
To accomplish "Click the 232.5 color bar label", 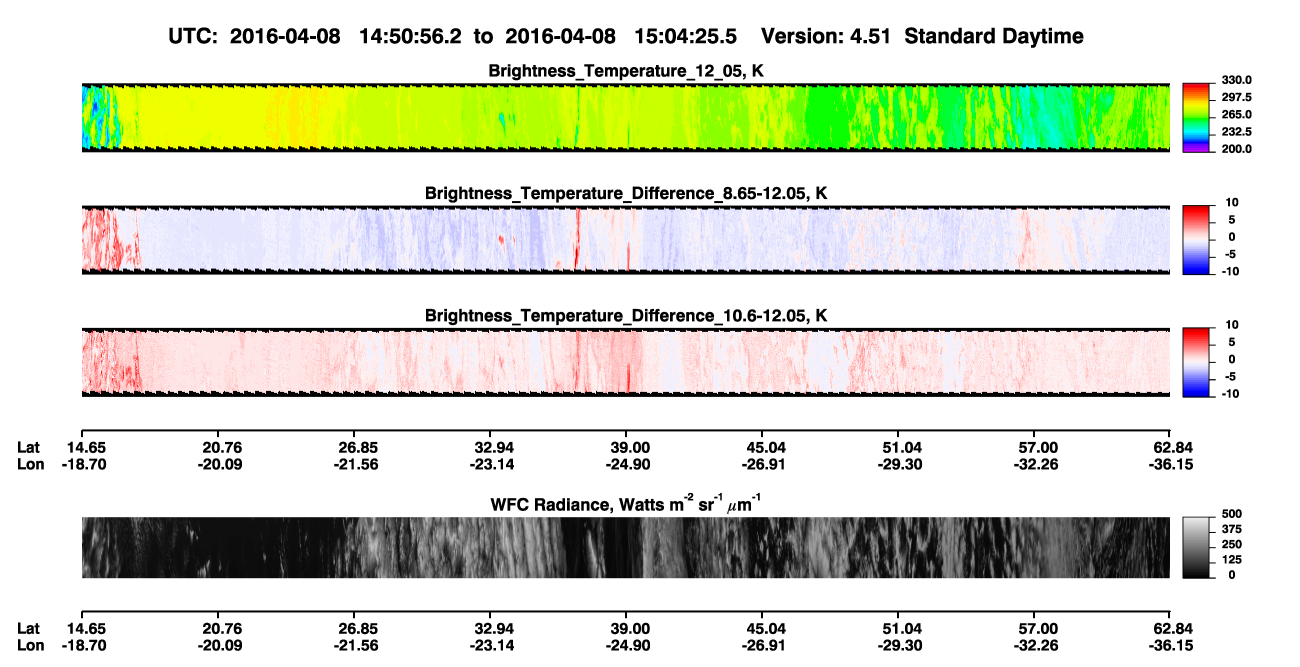I will coord(1237,132).
